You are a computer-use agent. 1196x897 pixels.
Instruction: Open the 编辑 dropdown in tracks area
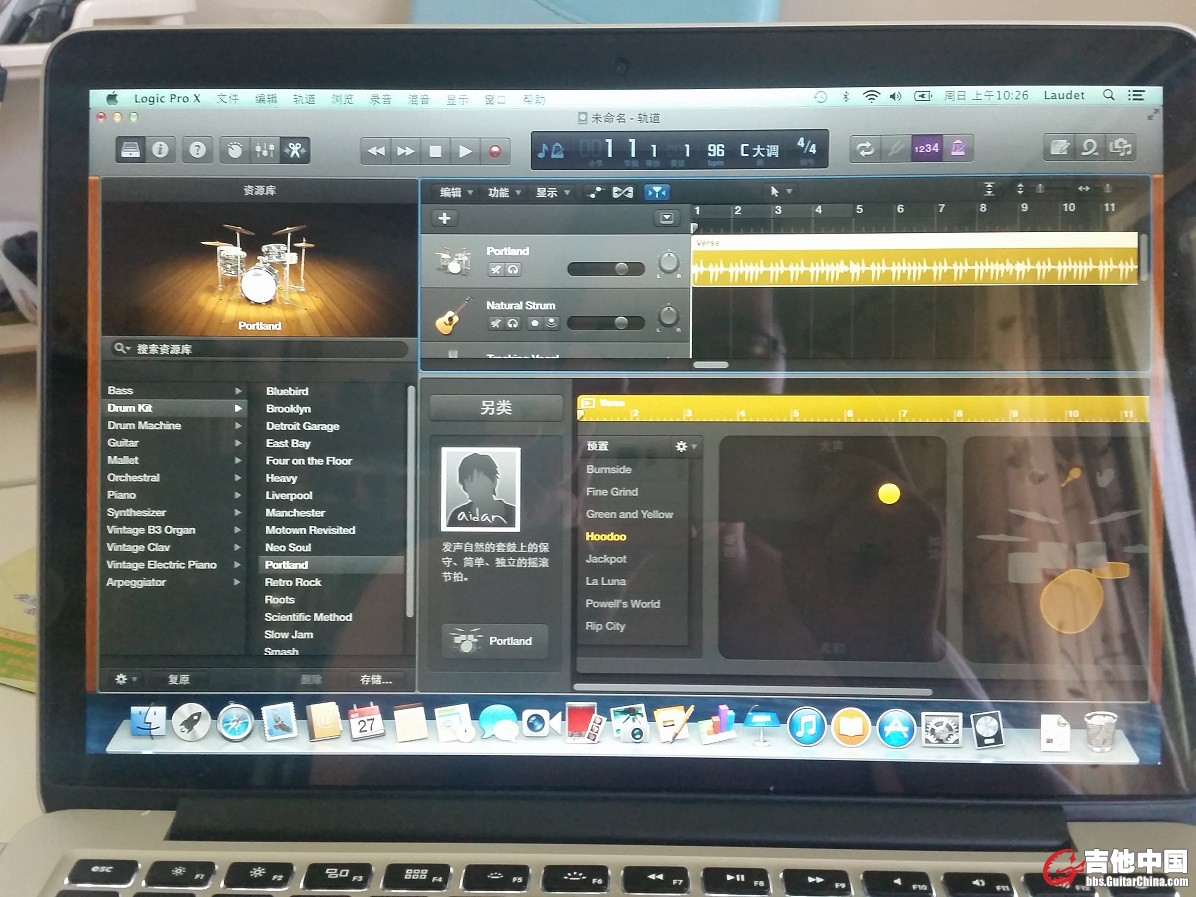click(x=456, y=192)
